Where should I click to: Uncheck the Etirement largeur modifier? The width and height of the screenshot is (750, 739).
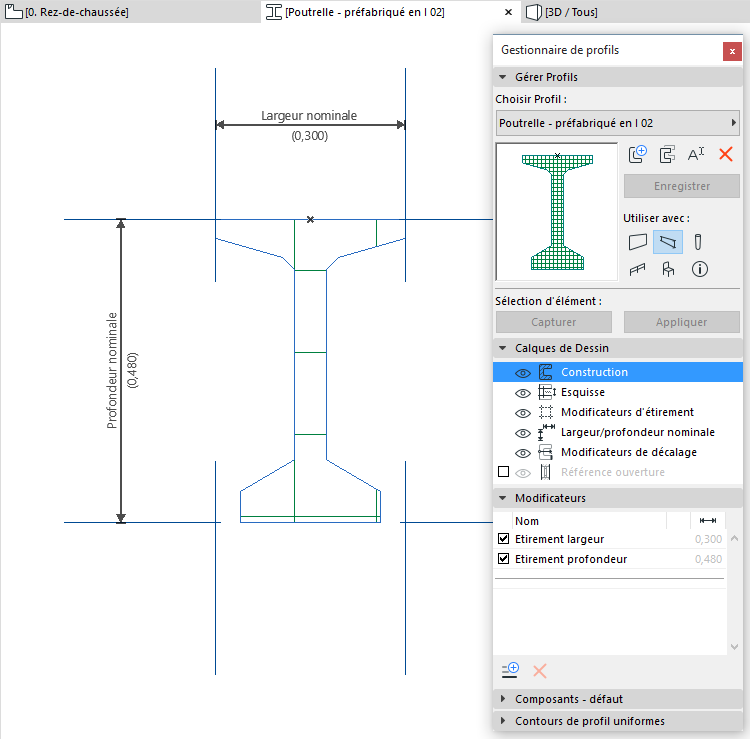(504, 539)
